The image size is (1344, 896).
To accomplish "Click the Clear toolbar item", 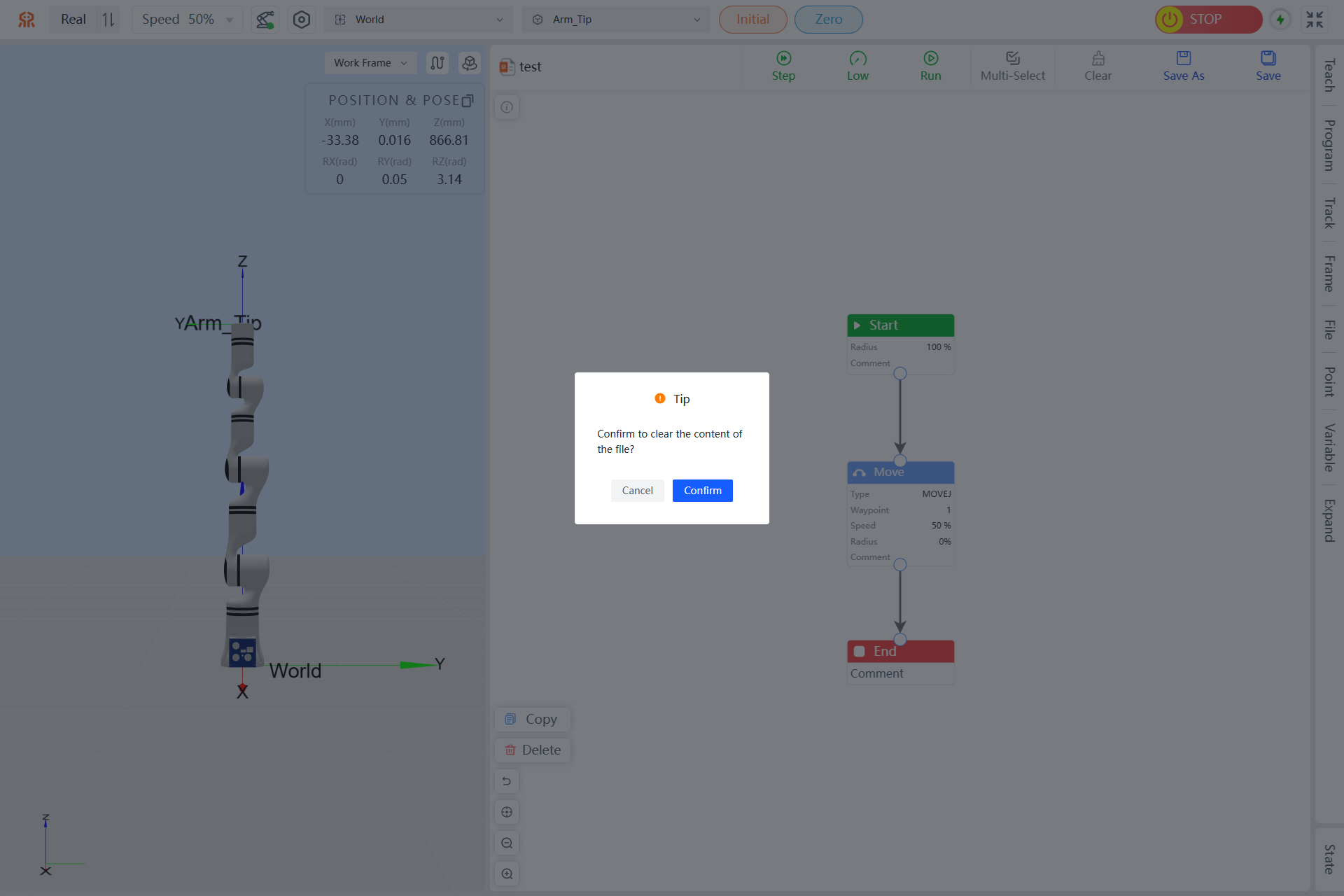I will (1098, 66).
